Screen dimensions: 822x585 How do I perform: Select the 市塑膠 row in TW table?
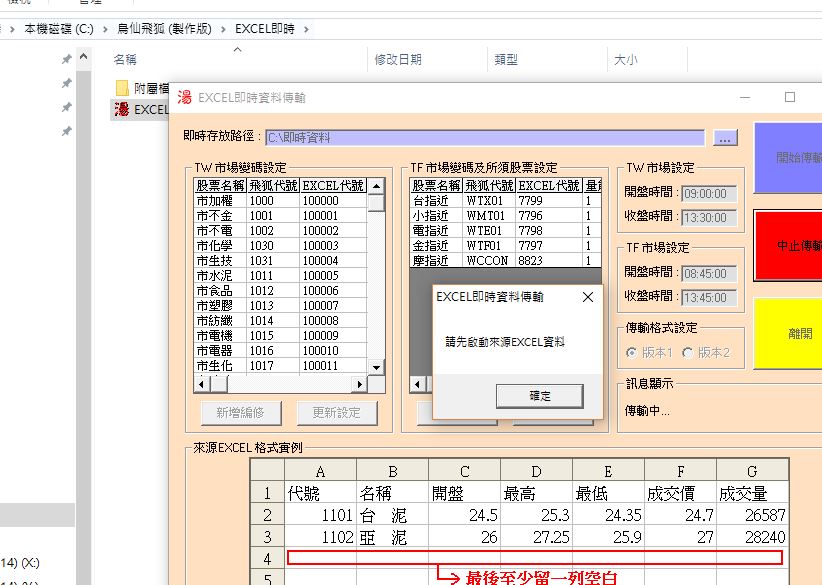[x=280, y=306]
